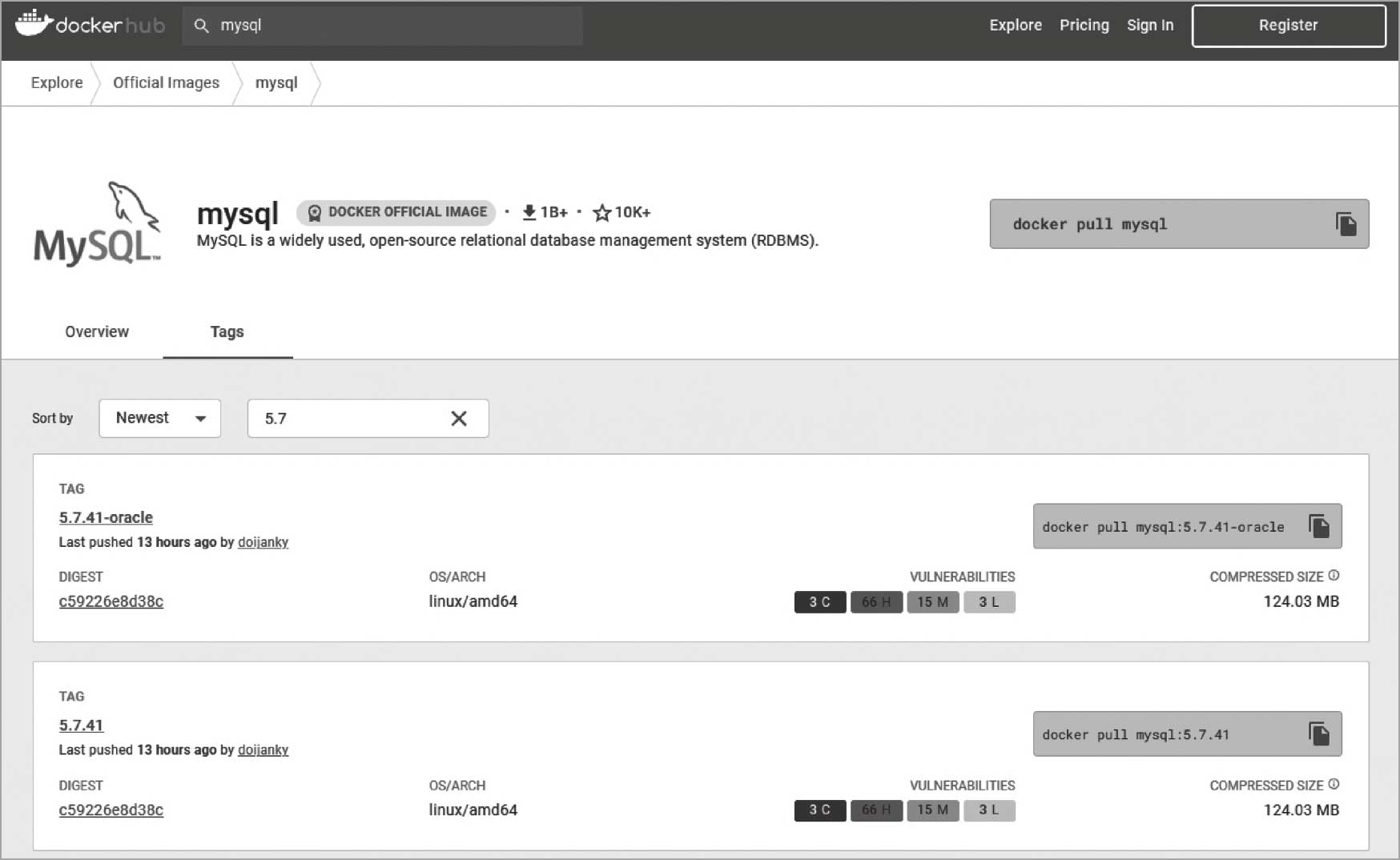Click the search magnifier icon
Image resolution: width=1400 pixels, height=860 pixels.
click(202, 26)
